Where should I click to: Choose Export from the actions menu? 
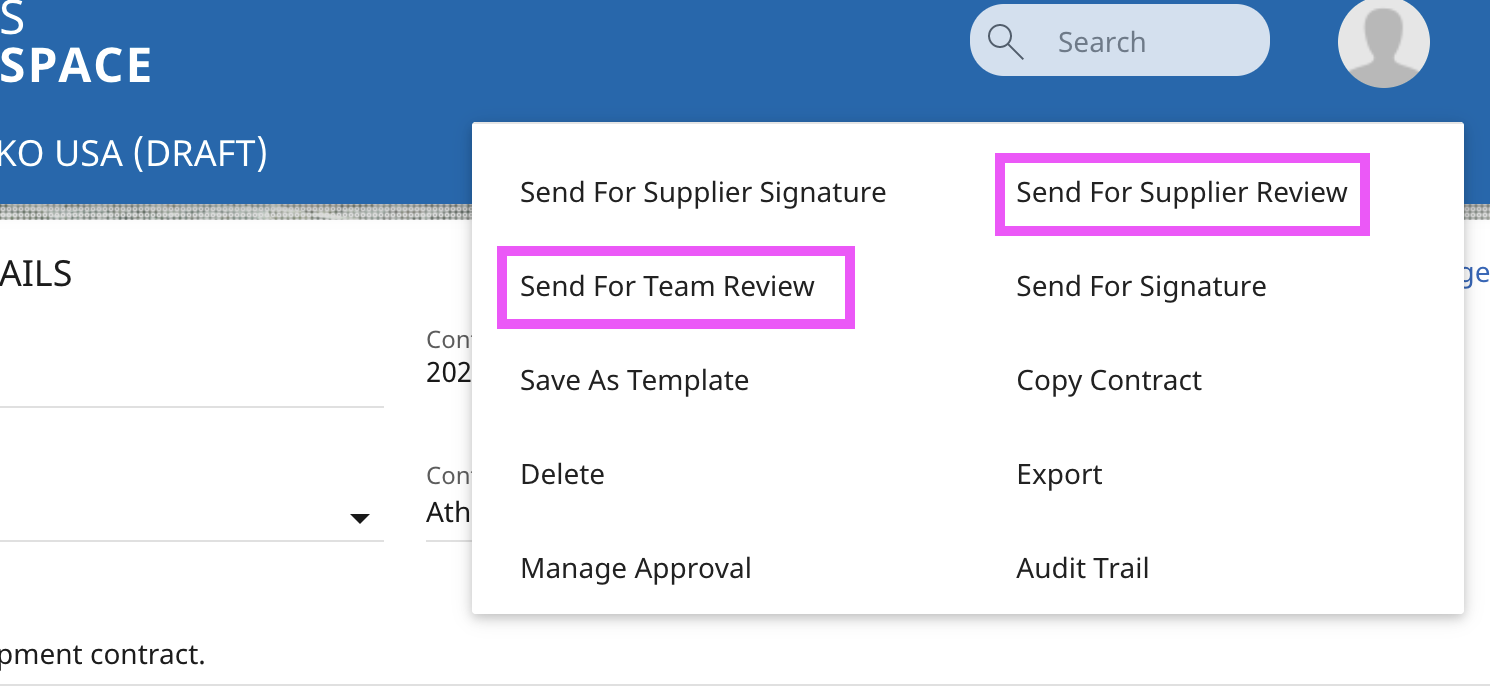coord(1059,474)
